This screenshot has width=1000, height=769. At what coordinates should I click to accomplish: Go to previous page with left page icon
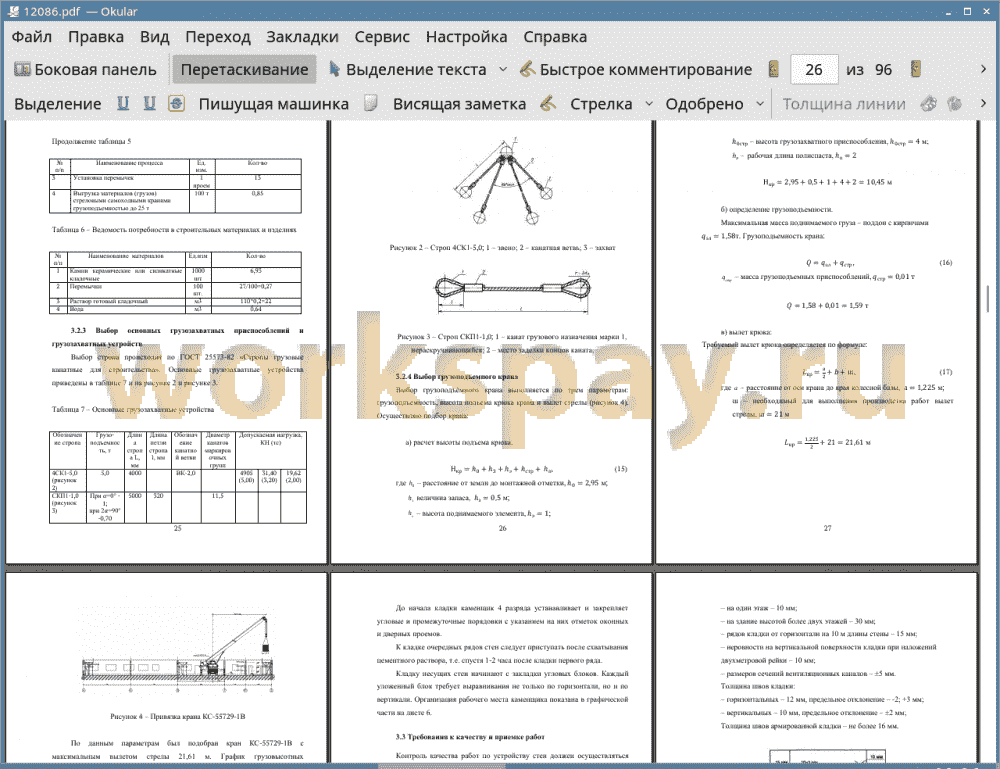pos(774,70)
